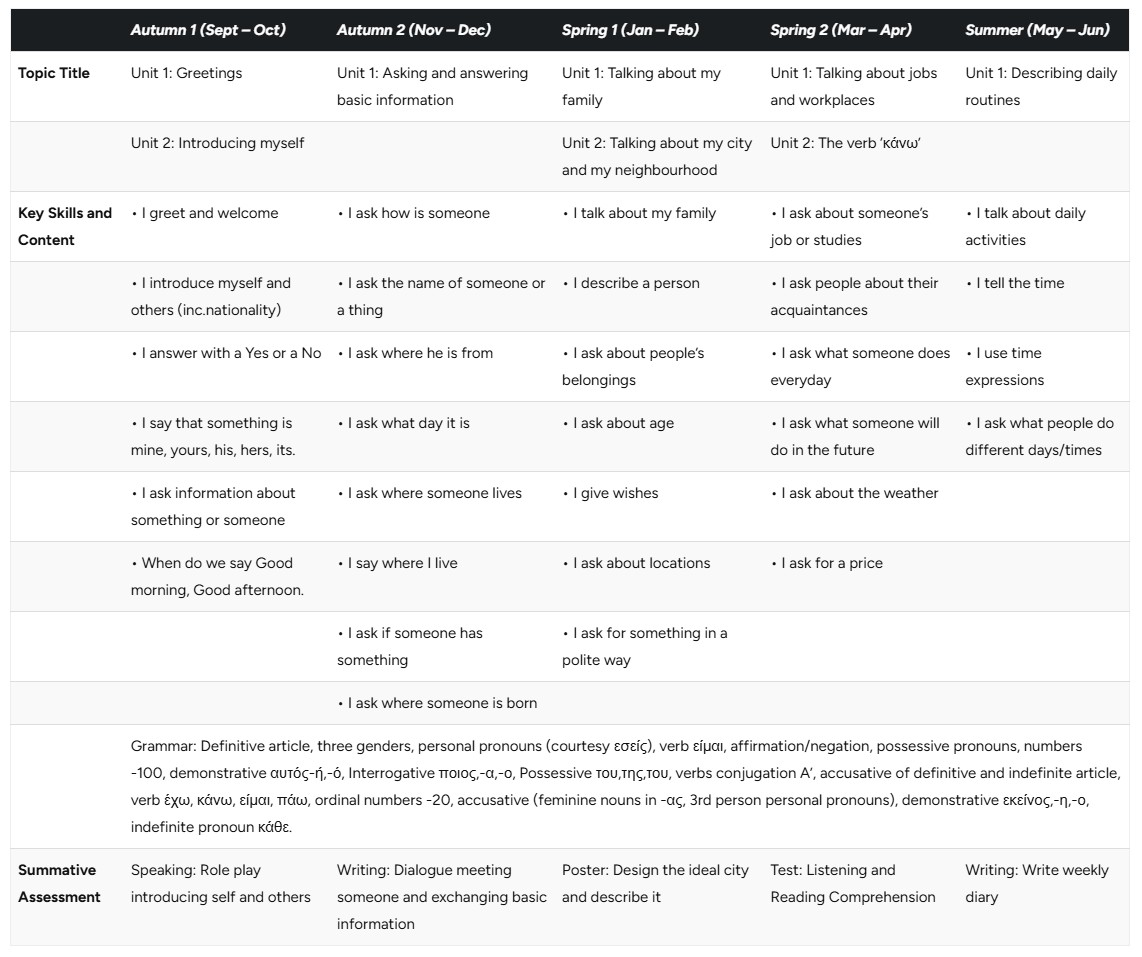Click the Autumn 2 (Nov – Dec) column header
Viewport: 1142px width, 957px height.
[x=413, y=30]
